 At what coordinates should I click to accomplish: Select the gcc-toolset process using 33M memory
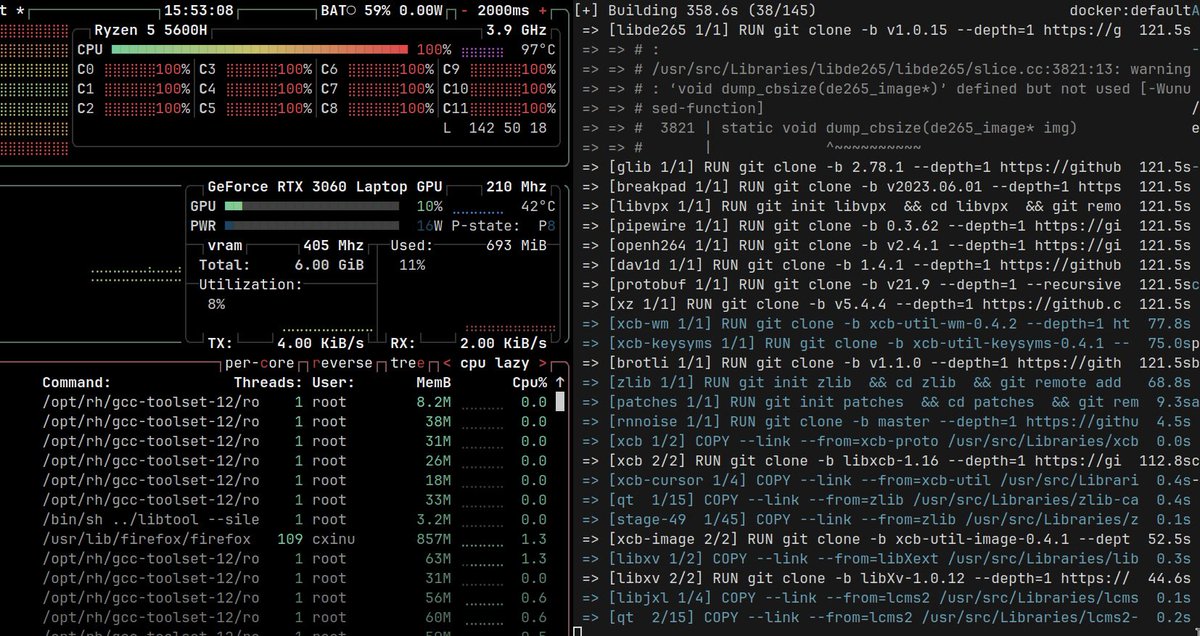(295, 500)
